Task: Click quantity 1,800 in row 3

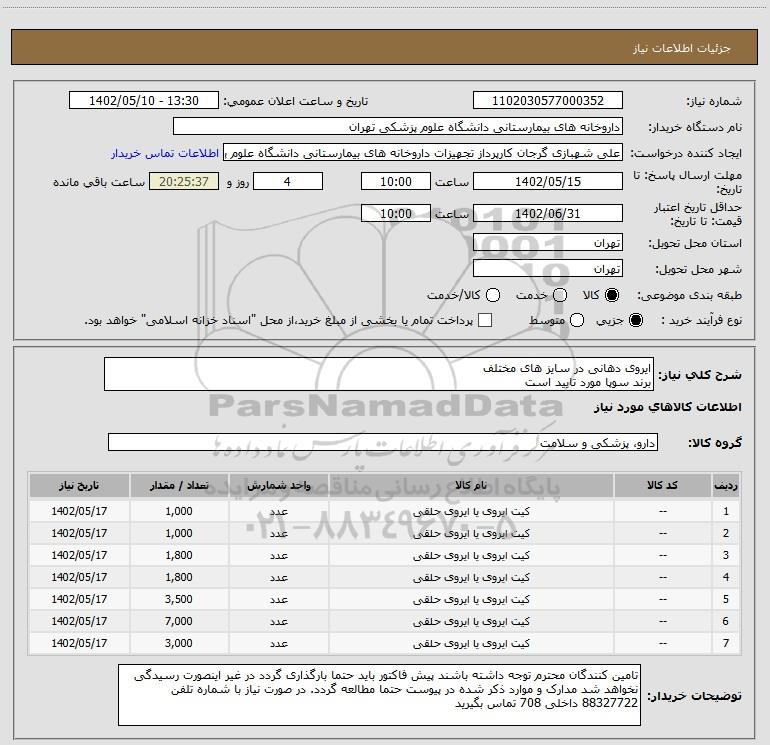Action: pos(179,555)
